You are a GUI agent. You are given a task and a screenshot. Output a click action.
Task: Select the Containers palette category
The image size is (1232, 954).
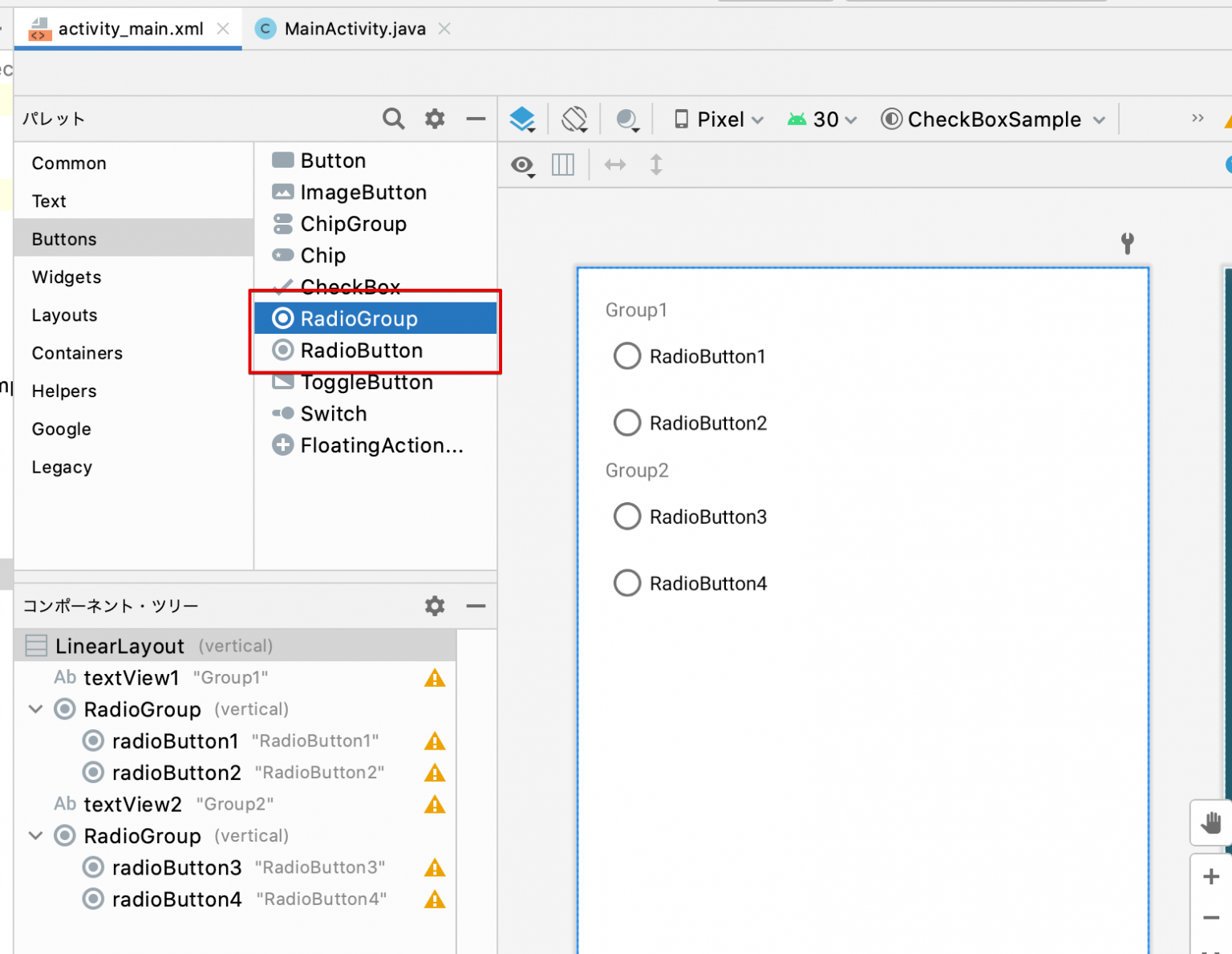point(77,353)
